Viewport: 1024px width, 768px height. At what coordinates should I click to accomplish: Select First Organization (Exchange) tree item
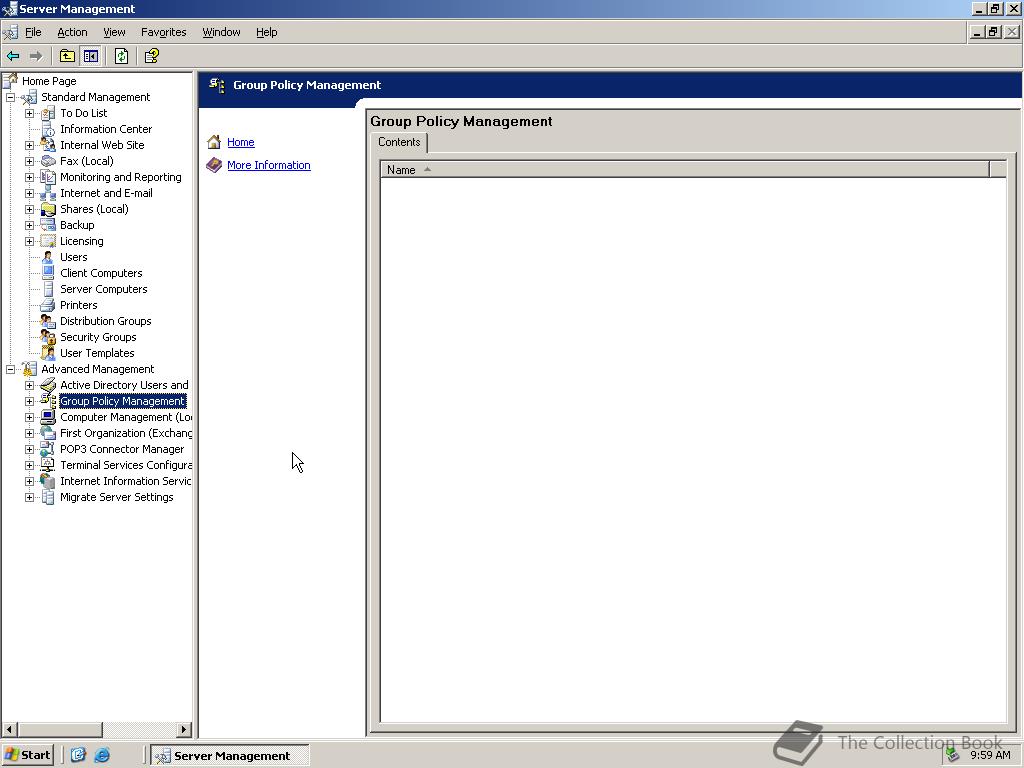coord(126,433)
